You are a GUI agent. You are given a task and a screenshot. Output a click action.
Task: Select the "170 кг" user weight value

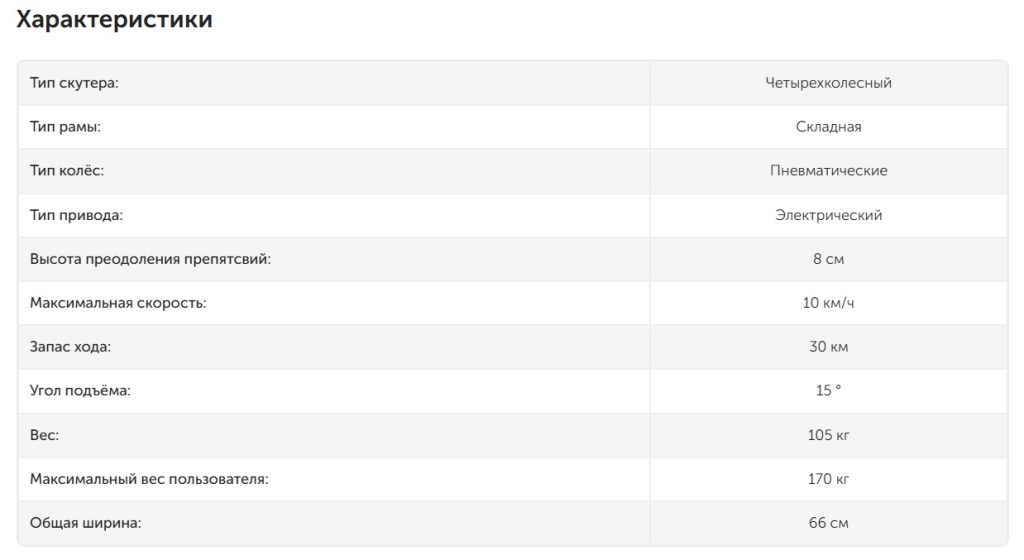coord(828,479)
